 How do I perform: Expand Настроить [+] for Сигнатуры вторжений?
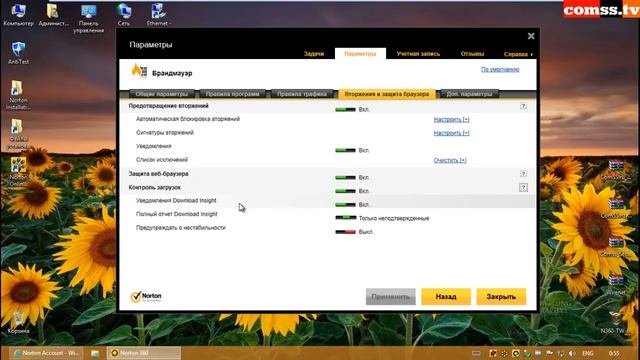point(451,133)
